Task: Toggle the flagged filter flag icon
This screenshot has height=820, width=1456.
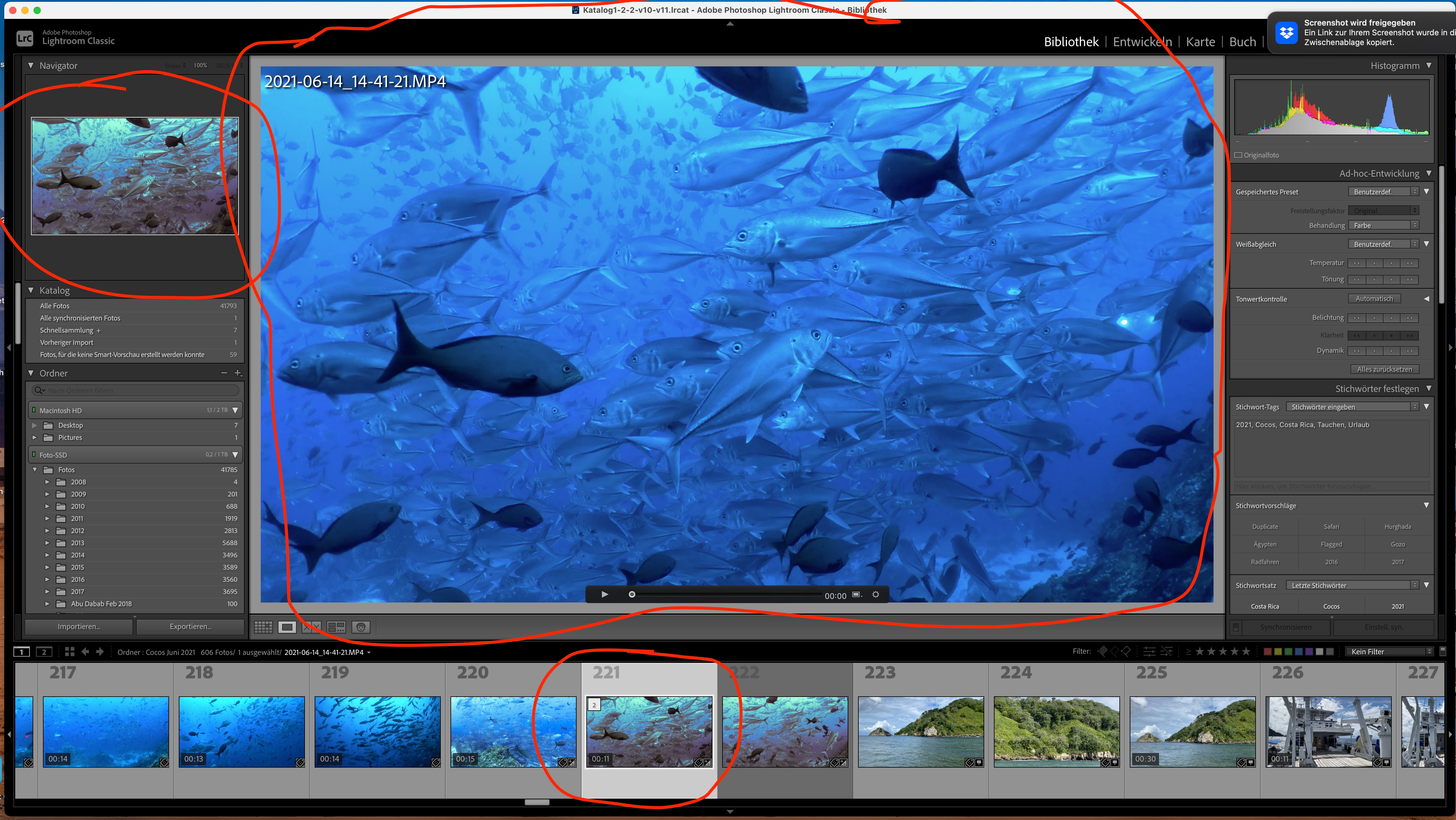Action: point(1102,652)
